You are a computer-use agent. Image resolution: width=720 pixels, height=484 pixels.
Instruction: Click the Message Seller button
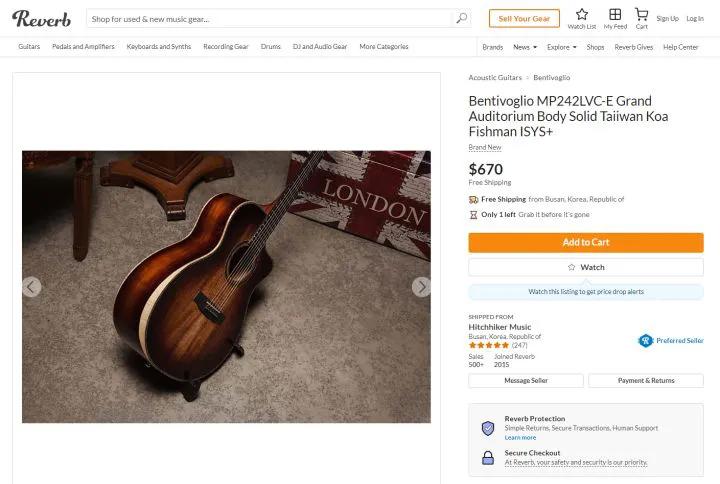pyautogui.click(x=526, y=381)
